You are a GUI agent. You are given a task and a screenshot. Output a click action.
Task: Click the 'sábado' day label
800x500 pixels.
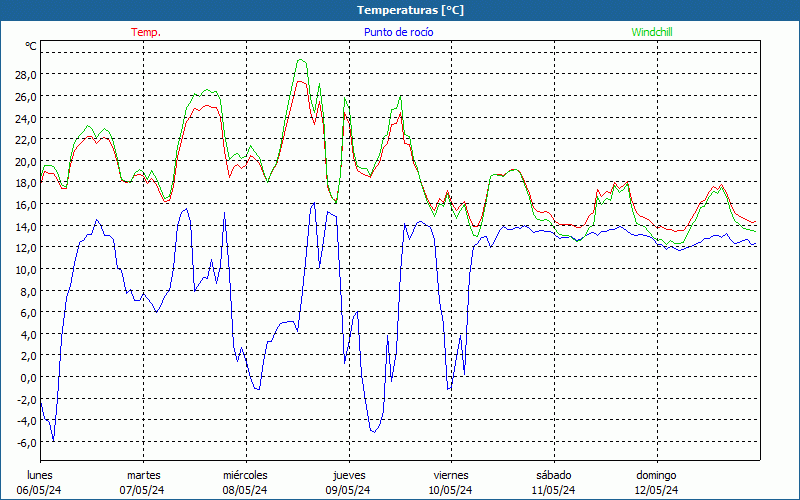click(x=554, y=475)
